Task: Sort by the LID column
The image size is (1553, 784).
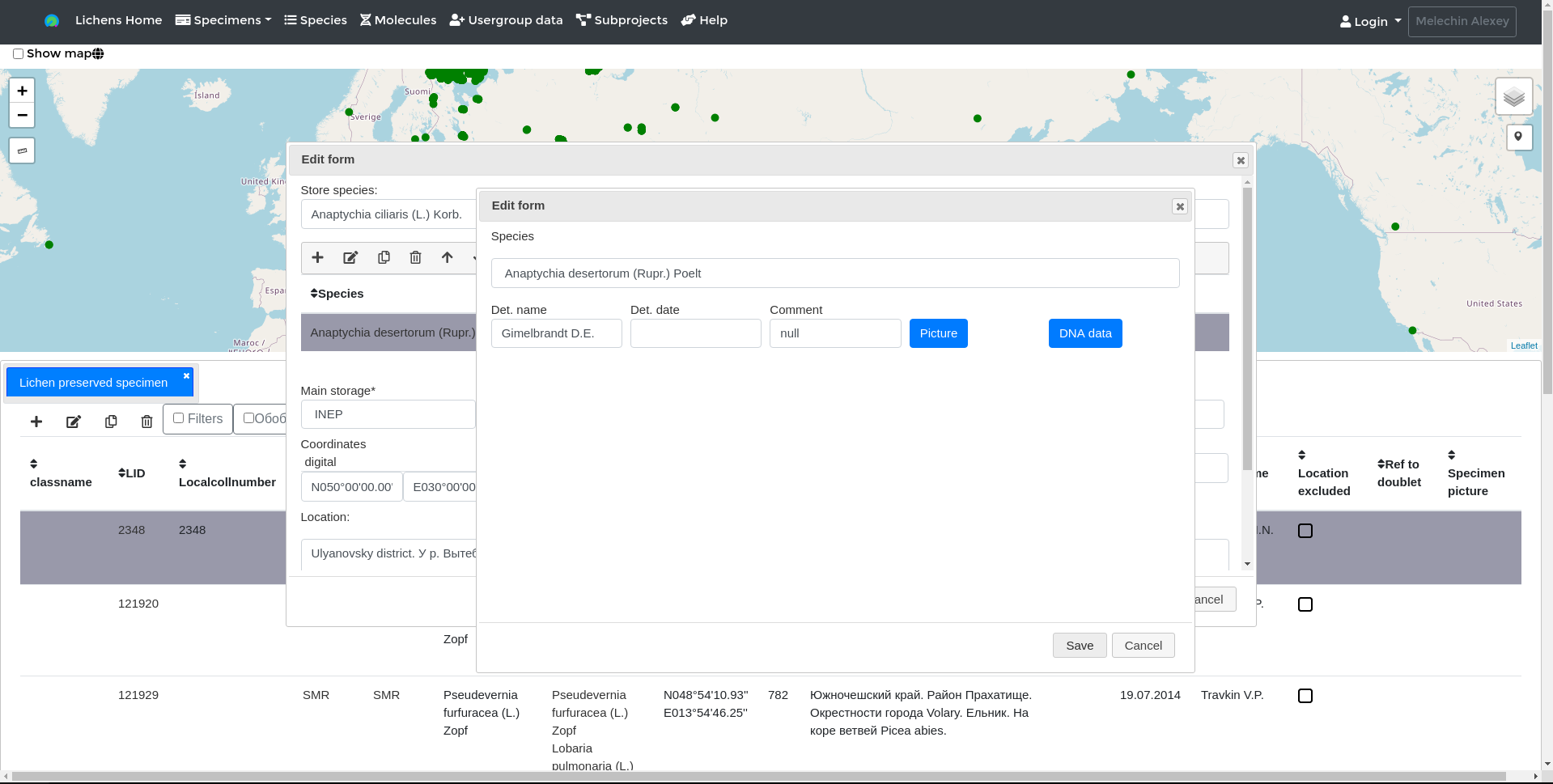Action: point(132,473)
